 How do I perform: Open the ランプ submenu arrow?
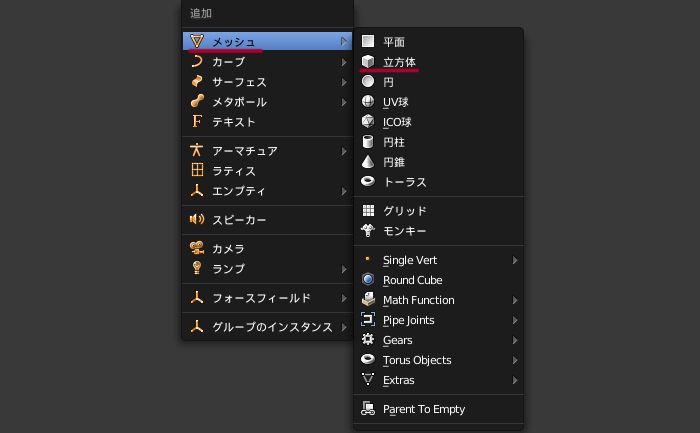[x=344, y=269]
